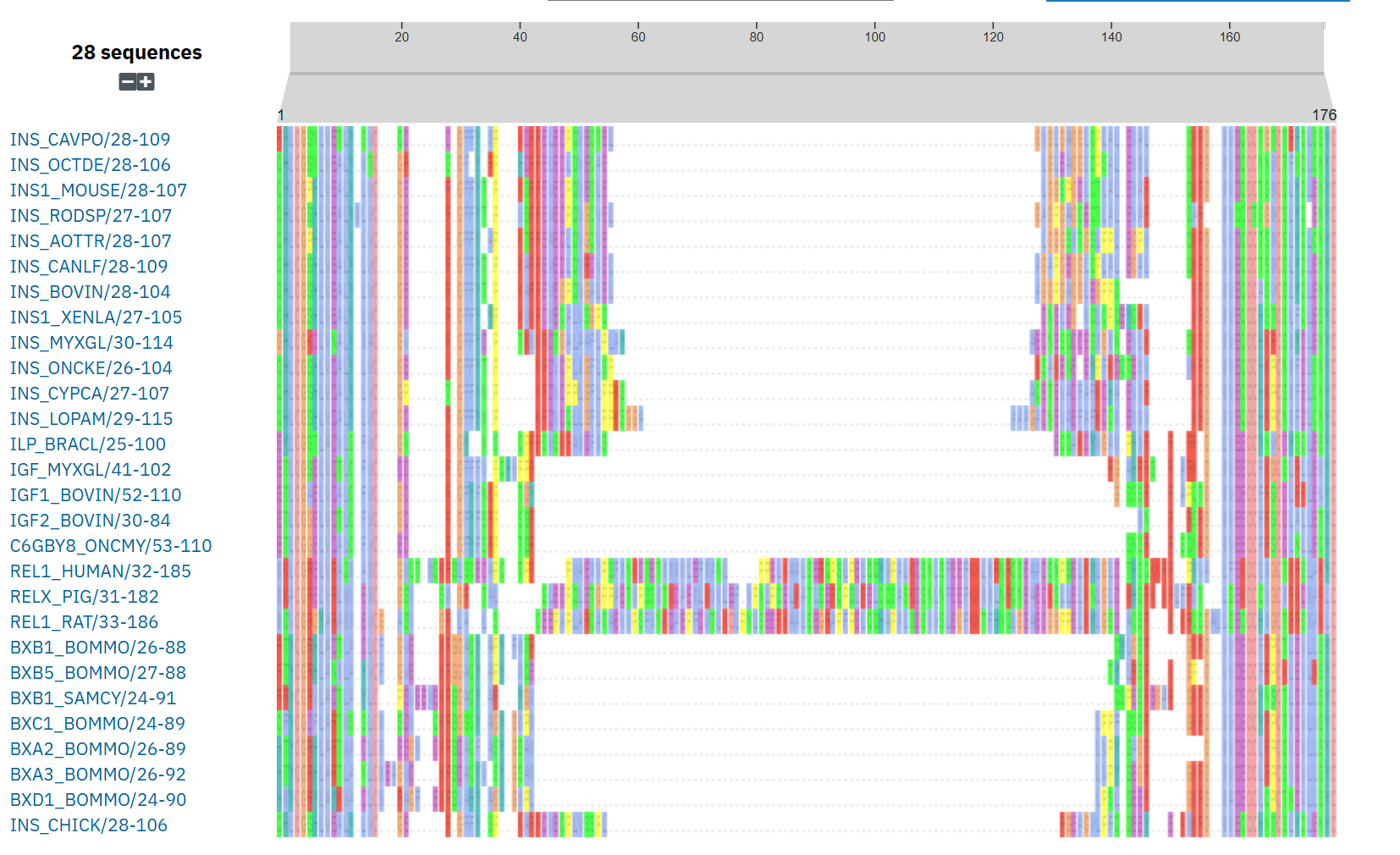Open the REL1_HUMAN/32-185 sequence link
This screenshot has width=1400, height=855.
click(x=100, y=571)
